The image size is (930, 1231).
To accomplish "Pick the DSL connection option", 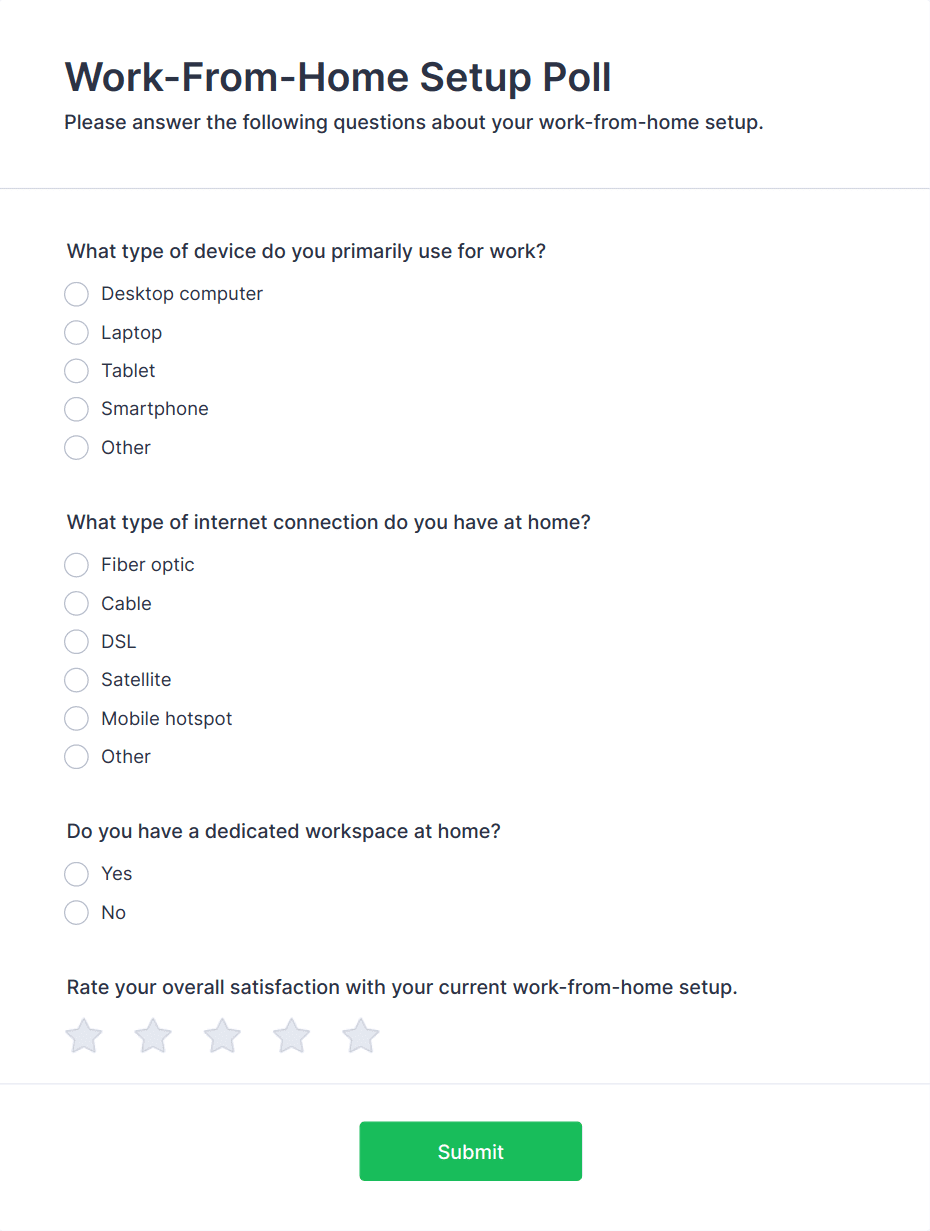I will point(77,642).
